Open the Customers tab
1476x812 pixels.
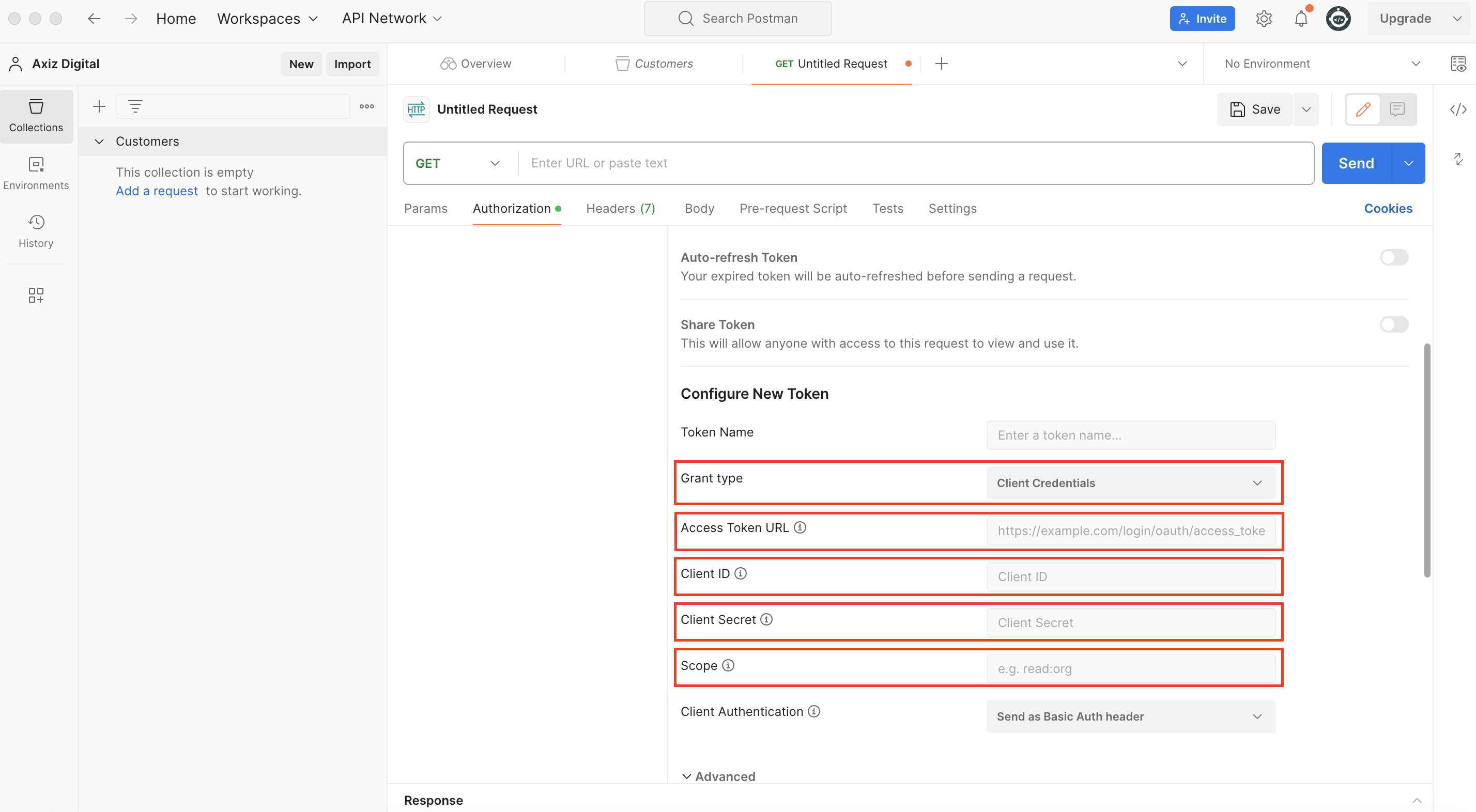click(654, 64)
